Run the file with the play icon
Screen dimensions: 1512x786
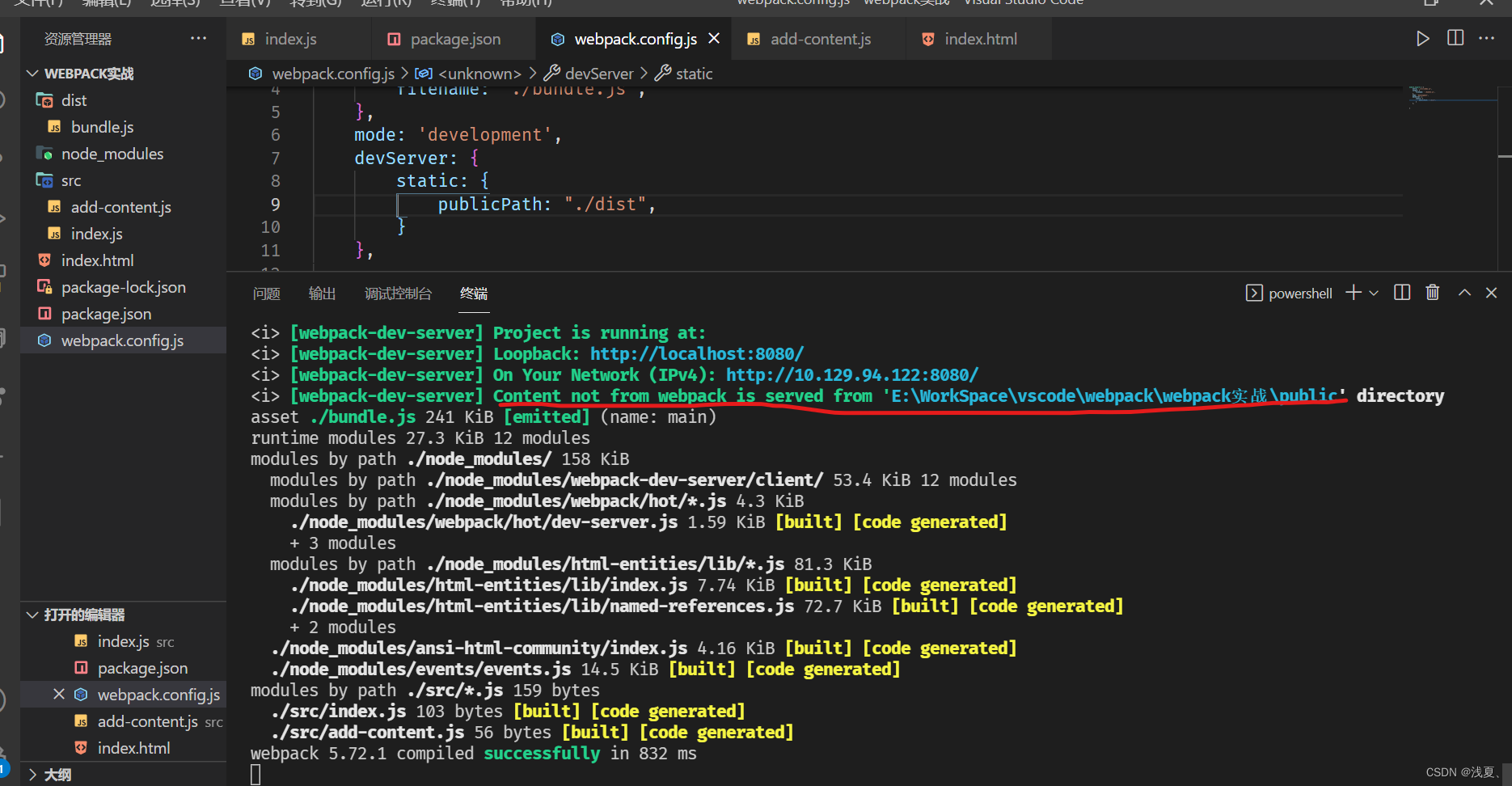coord(1422,39)
